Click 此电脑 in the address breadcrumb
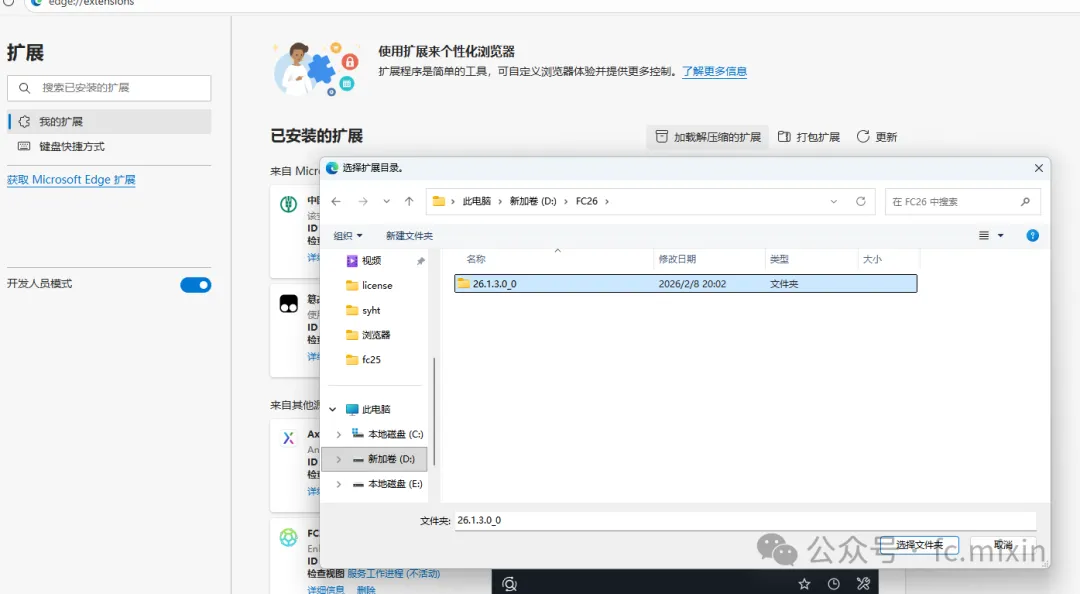Viewport: 1080px width, 594px height. pyautogui.click(x=477, y=201)
